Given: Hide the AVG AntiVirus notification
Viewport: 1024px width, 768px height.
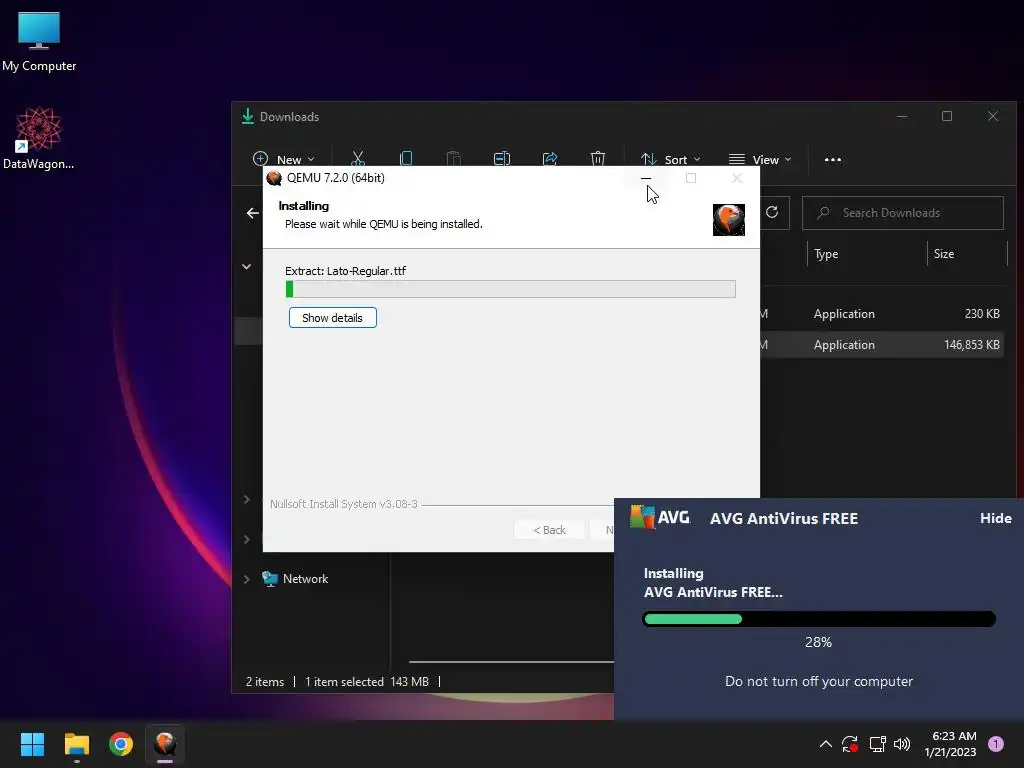Looking at the screenshot, I should pyautogui.click(x=995, y=519).
